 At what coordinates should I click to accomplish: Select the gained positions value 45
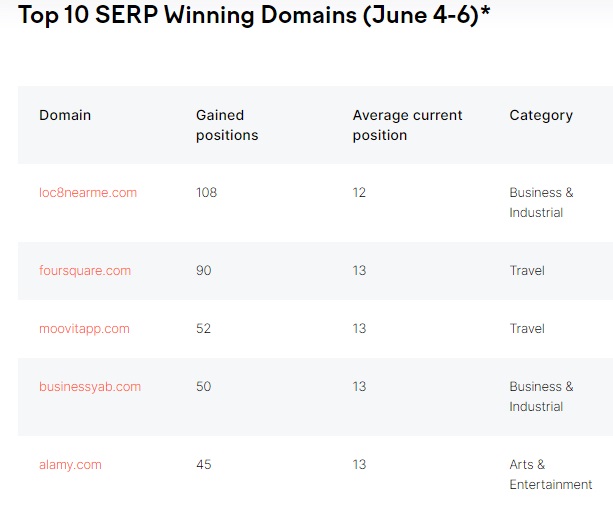tap(204, 464)
